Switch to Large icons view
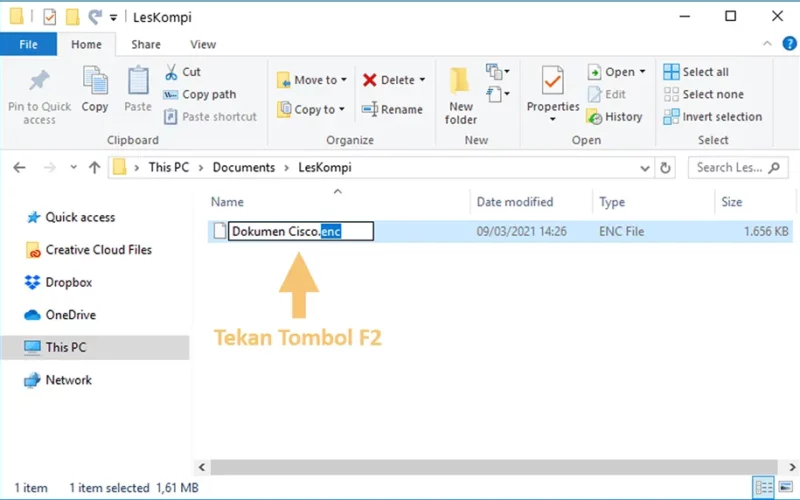 (786, 487)
